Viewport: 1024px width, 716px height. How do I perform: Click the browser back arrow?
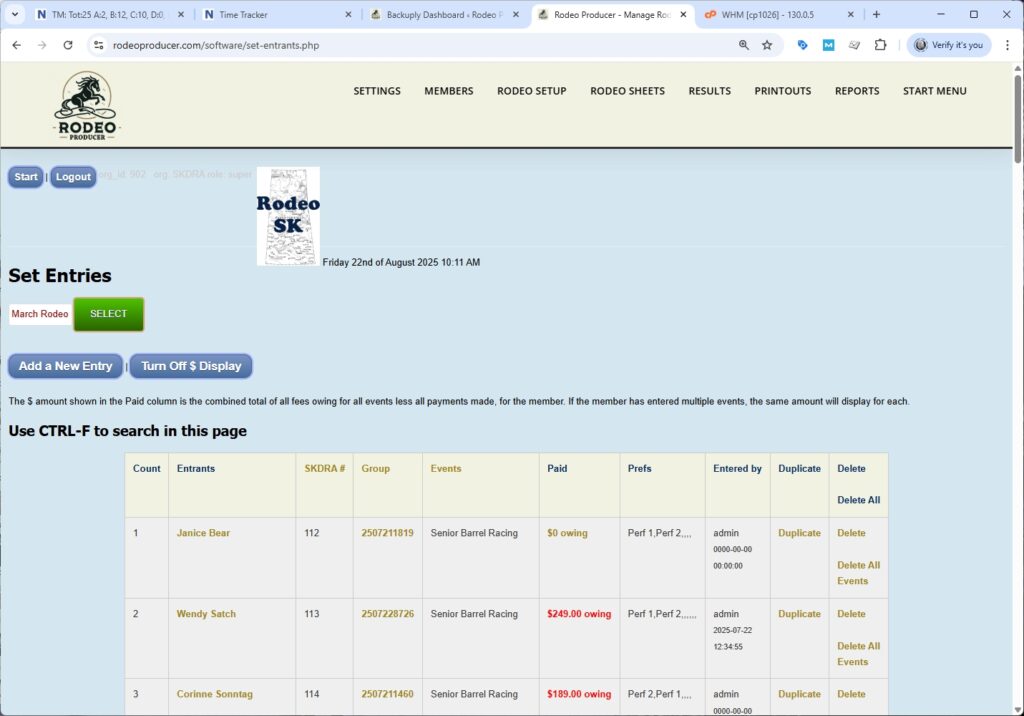tap(16, 45)
